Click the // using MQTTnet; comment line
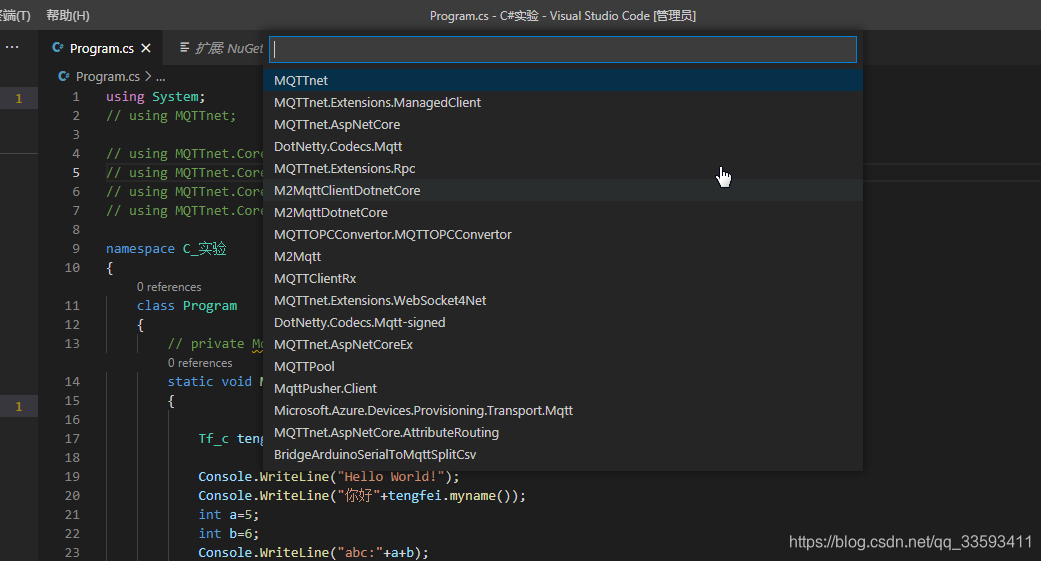The width and height of the screenshot is (1041, 561). (x=171, y=116)
